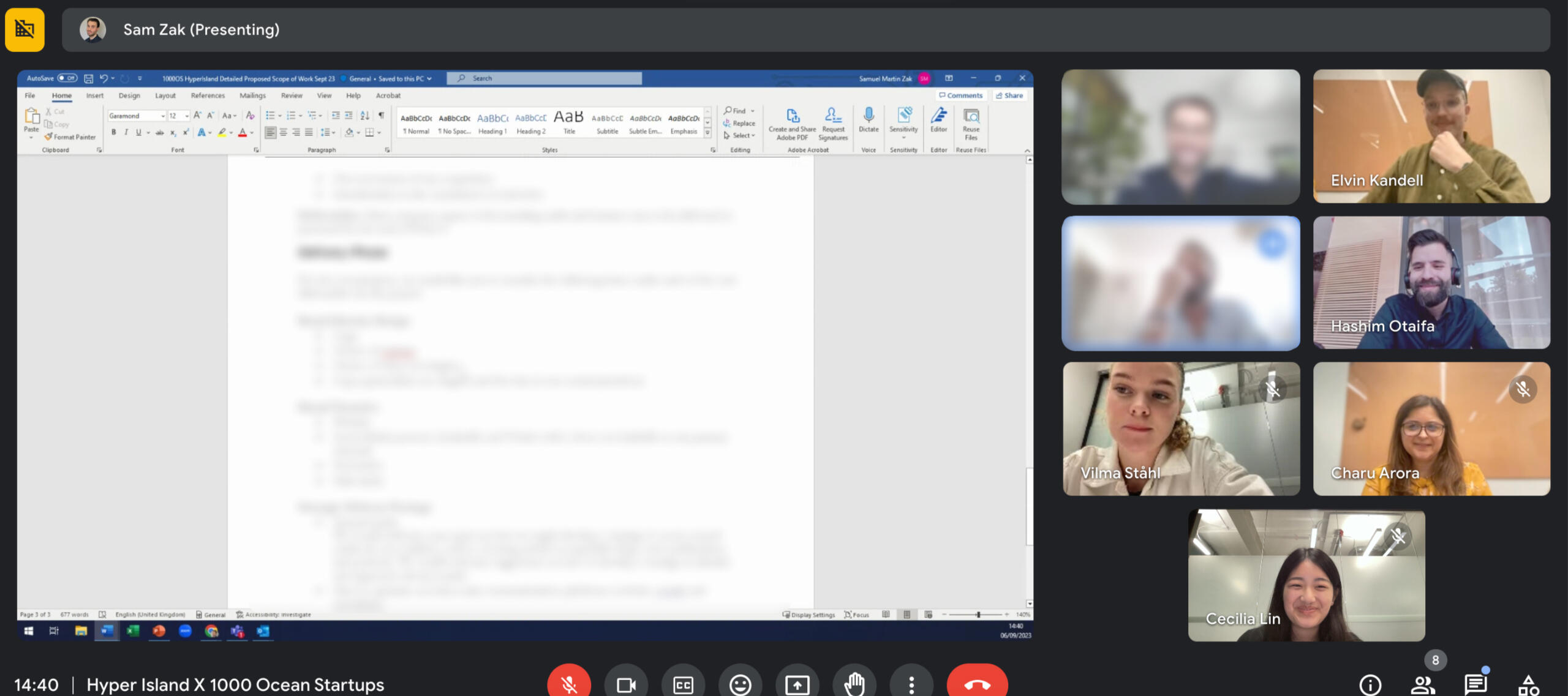
Task: Click the Share button in Word
Action: click(1009, 95)
